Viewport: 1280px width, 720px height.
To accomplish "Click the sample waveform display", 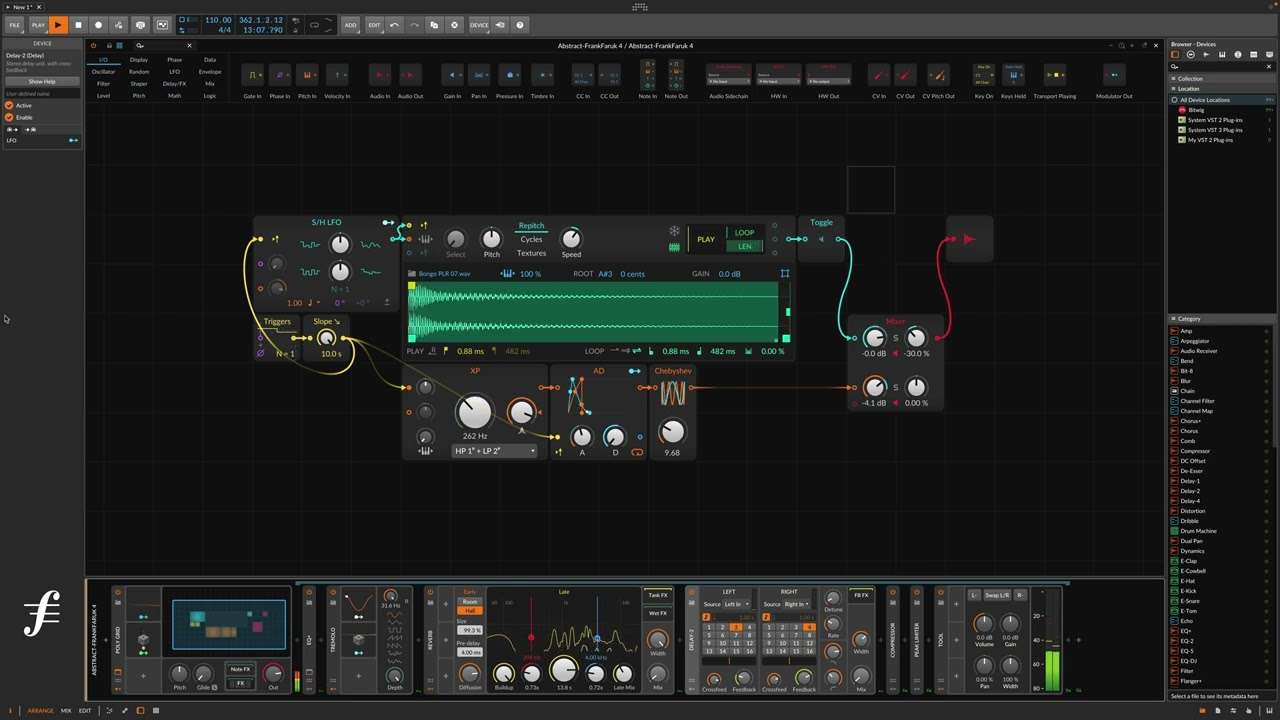I will click(x=593, y=311).
